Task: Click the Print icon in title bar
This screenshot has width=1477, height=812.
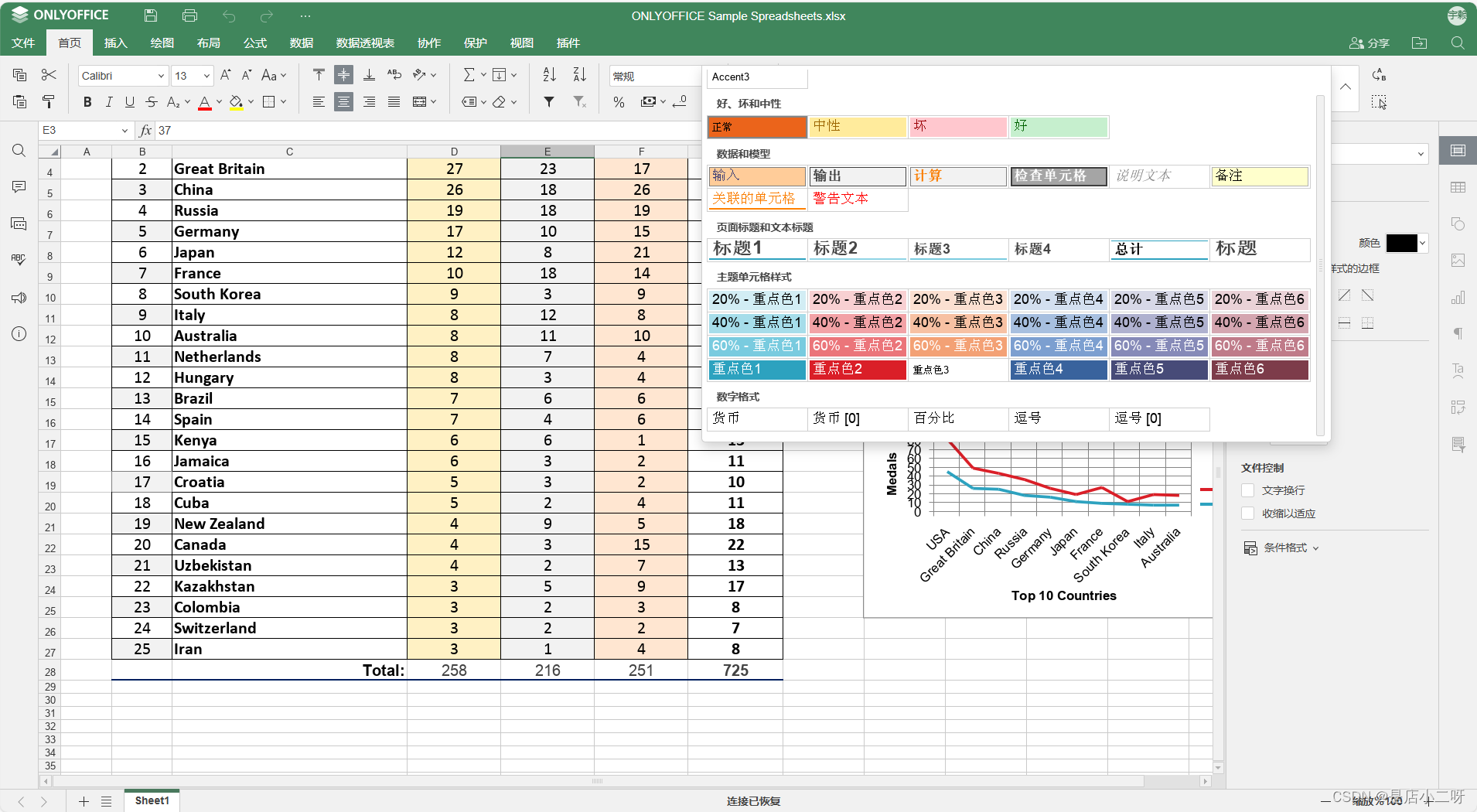Action: coord(189,15)
